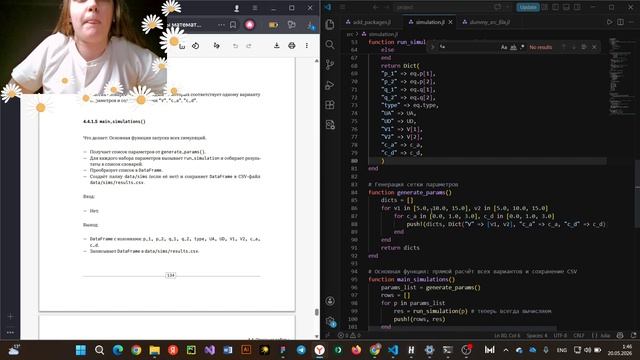
Task: Open the Run and Debug view
Action: pyautogui.click(x=330, y=85)
